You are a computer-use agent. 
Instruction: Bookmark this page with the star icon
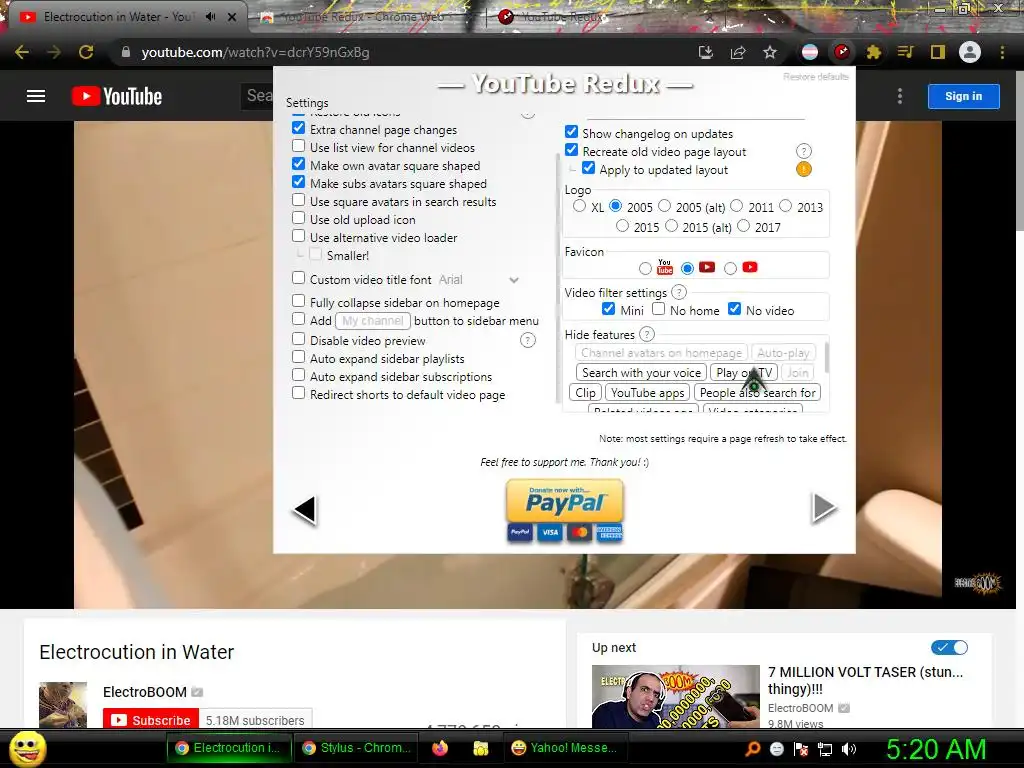coord(770,52)
